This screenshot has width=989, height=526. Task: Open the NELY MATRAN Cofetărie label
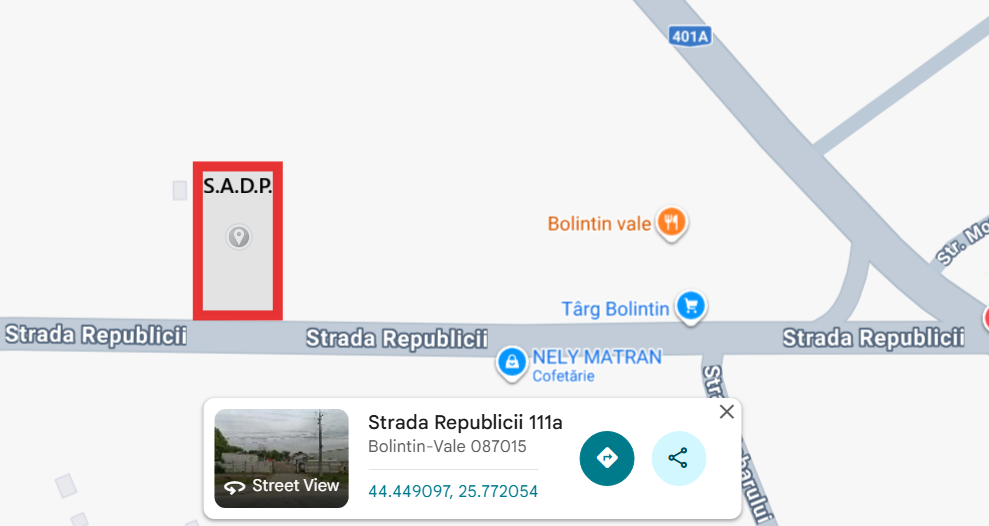pos(597,366)
